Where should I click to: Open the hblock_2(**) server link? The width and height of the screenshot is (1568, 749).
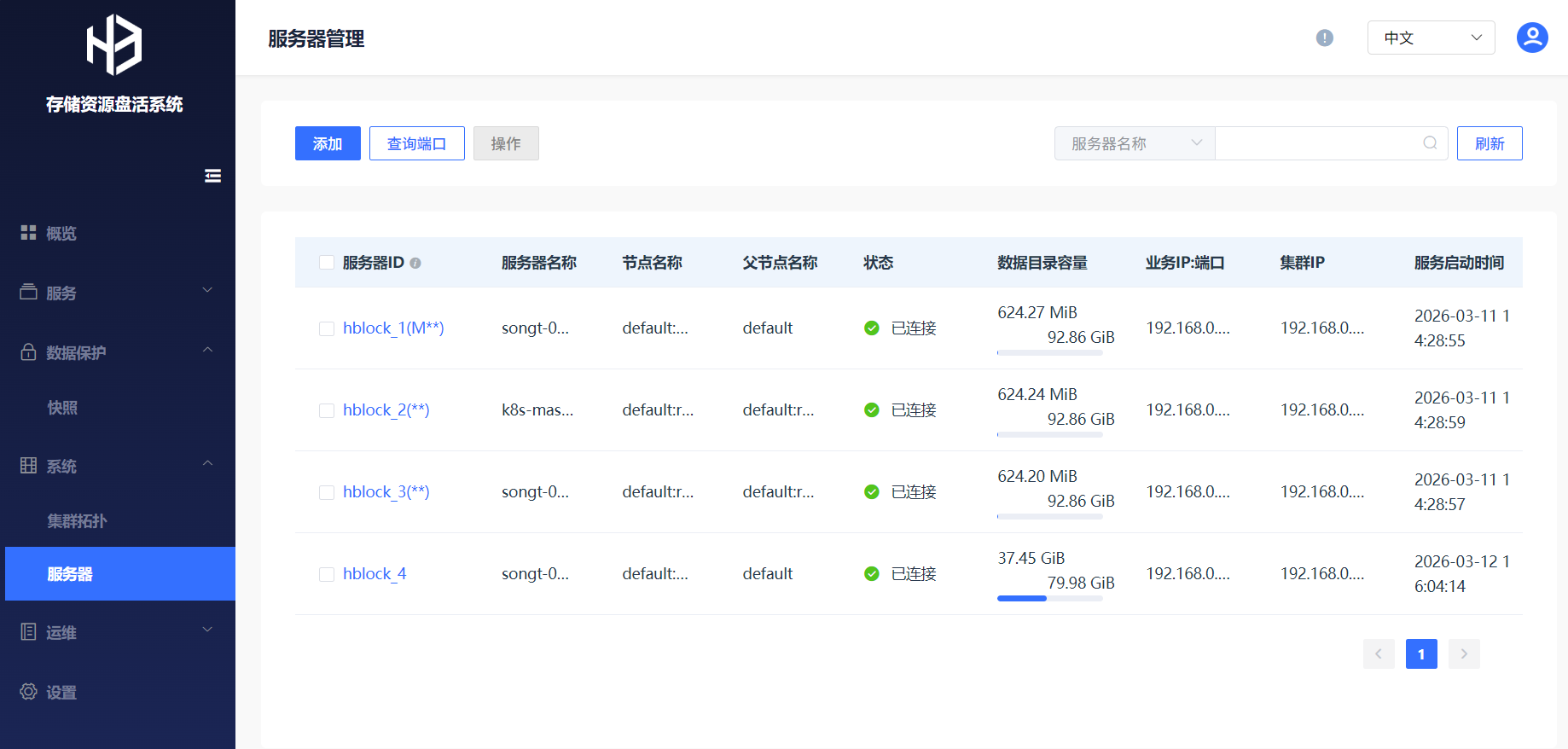point(386,410)
